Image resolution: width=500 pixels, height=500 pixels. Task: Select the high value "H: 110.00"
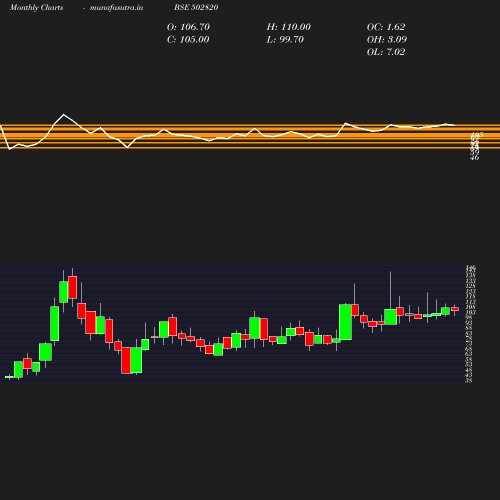[289, 27]
